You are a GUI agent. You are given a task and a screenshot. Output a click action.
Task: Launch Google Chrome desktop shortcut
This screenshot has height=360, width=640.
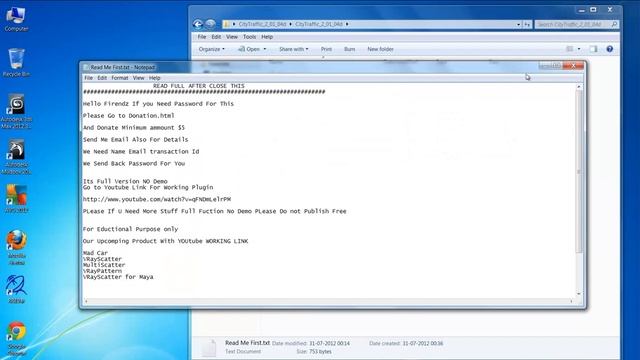point(16,338)
